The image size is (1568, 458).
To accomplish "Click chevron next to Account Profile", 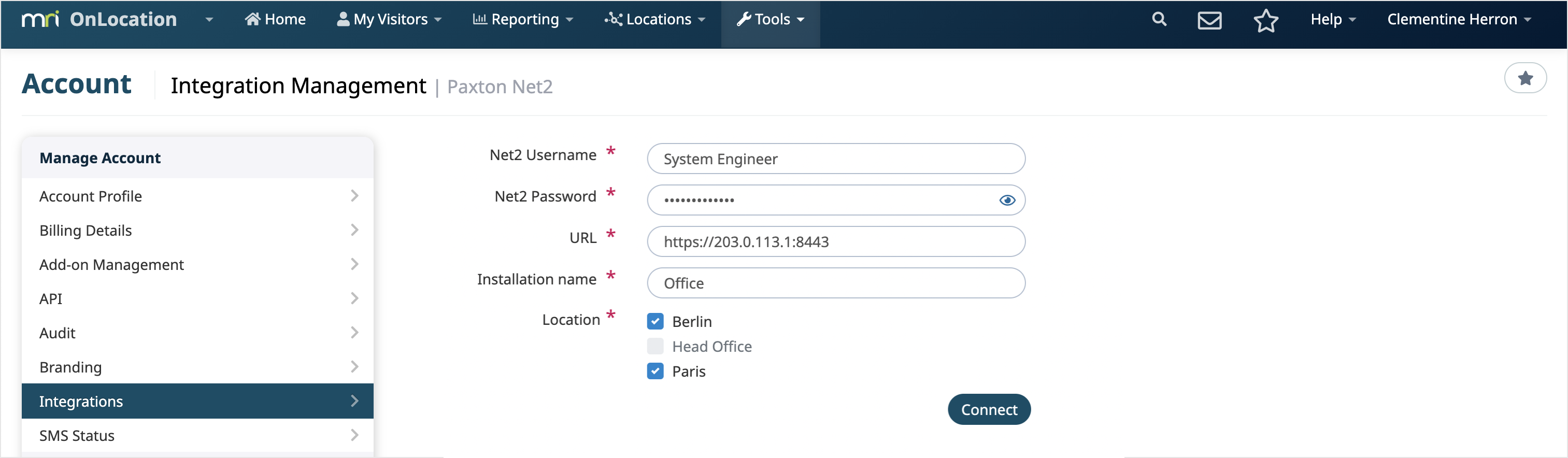I will (x=354, y=196).
